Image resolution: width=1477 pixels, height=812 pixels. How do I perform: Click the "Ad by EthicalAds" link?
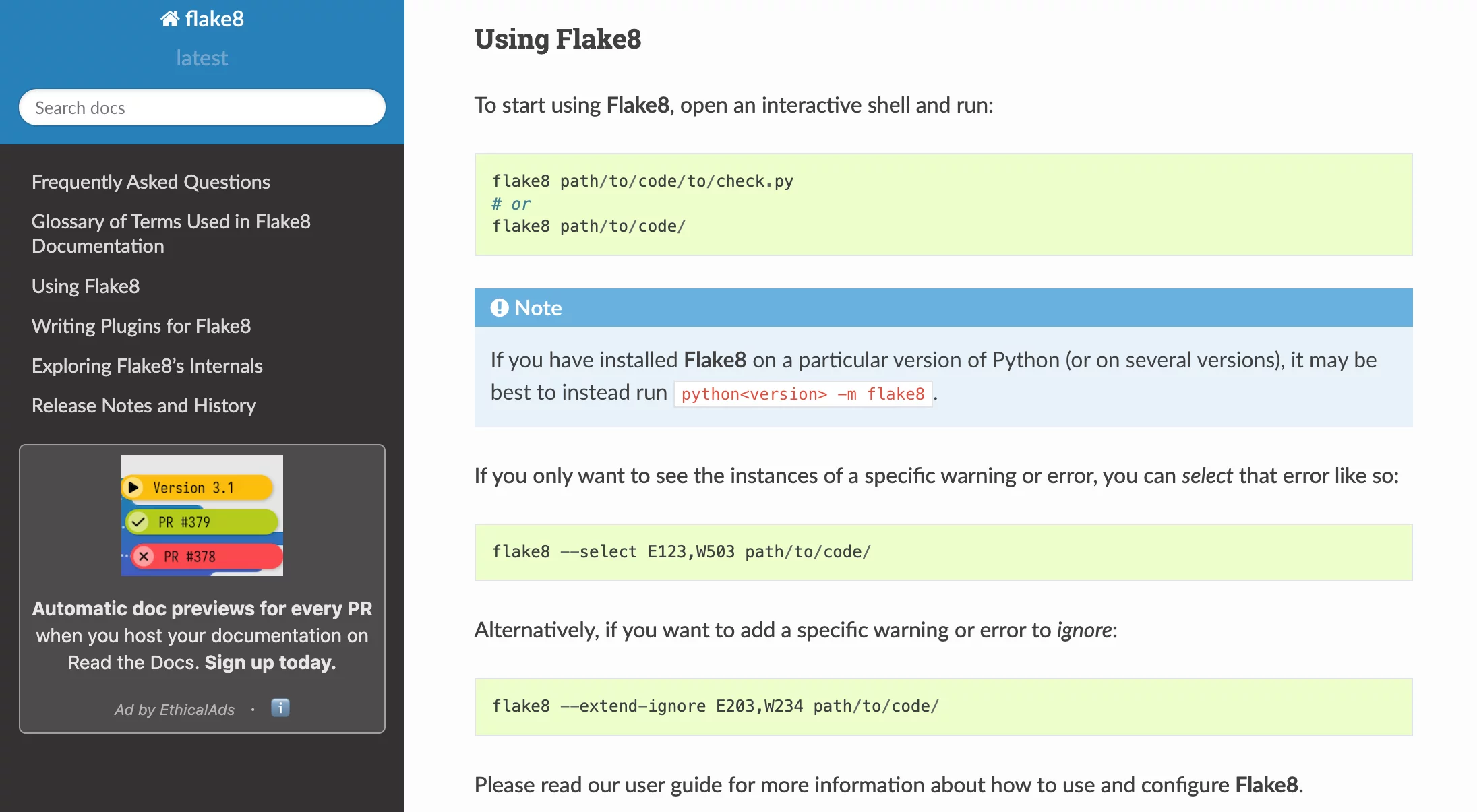pyautogui.click(x=174, y=710)
